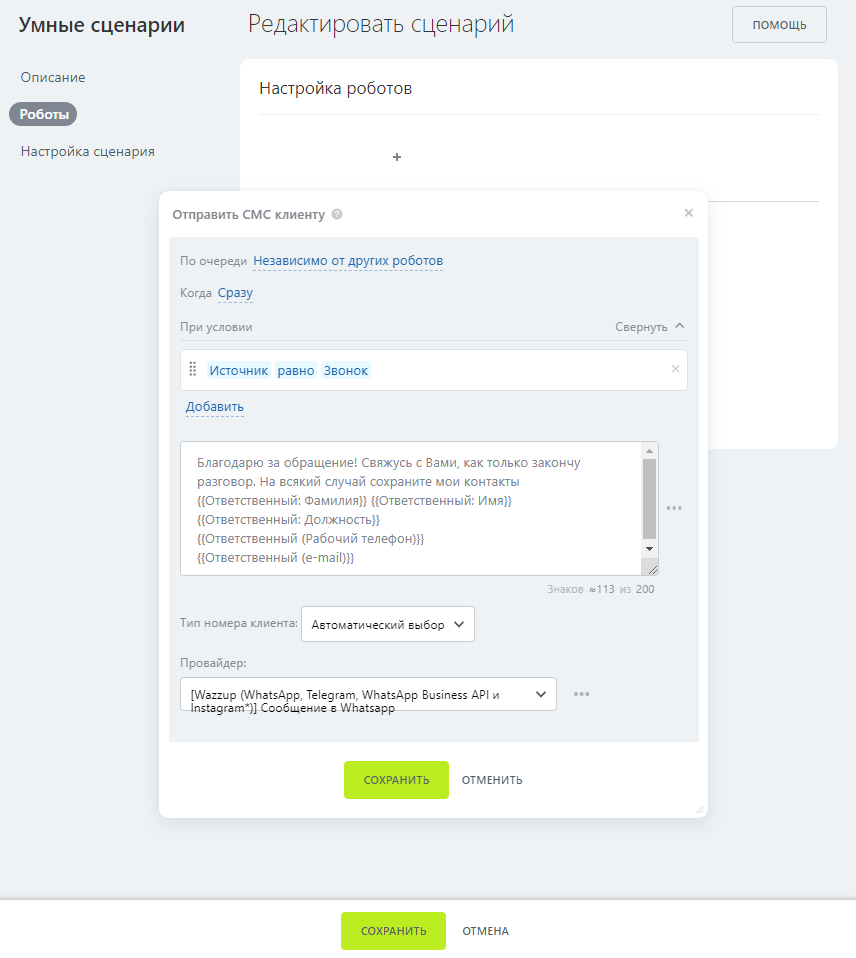Open help icon next to Отправить СМС клиенту
The width and height of the screenshot is (856, 958).
pyautogui.click(x=337, y=214)
